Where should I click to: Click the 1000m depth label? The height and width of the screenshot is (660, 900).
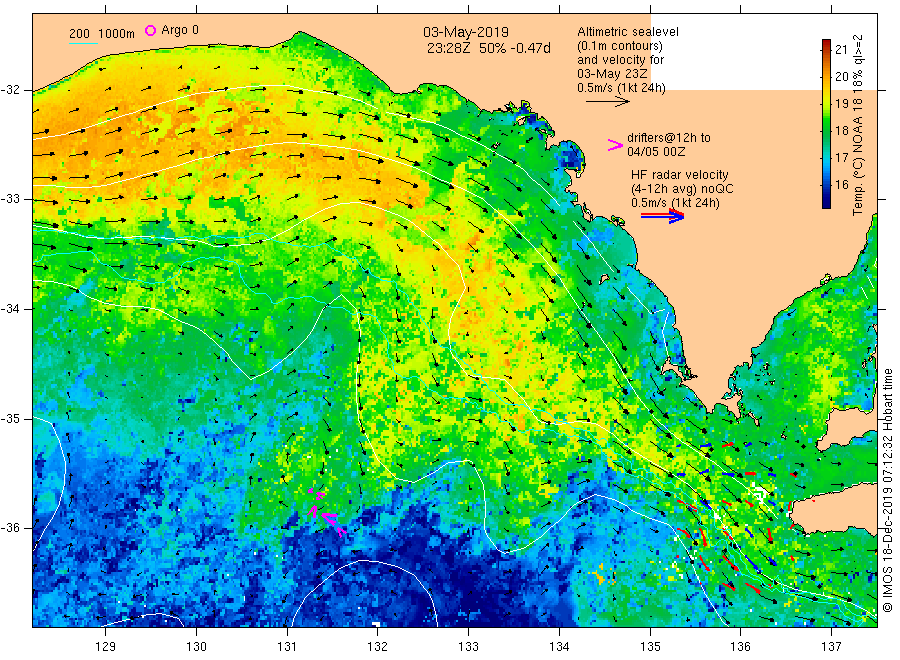(x=117, y=34)
